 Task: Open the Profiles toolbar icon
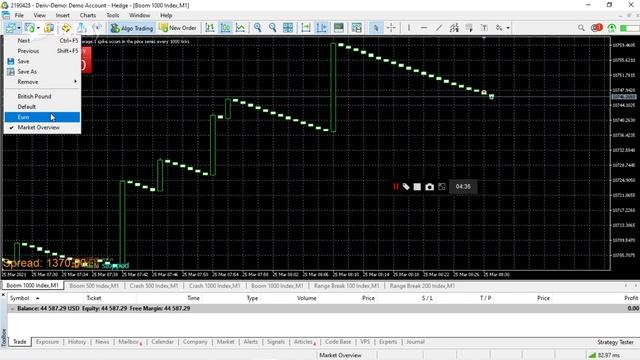click(x=10, y=28)
